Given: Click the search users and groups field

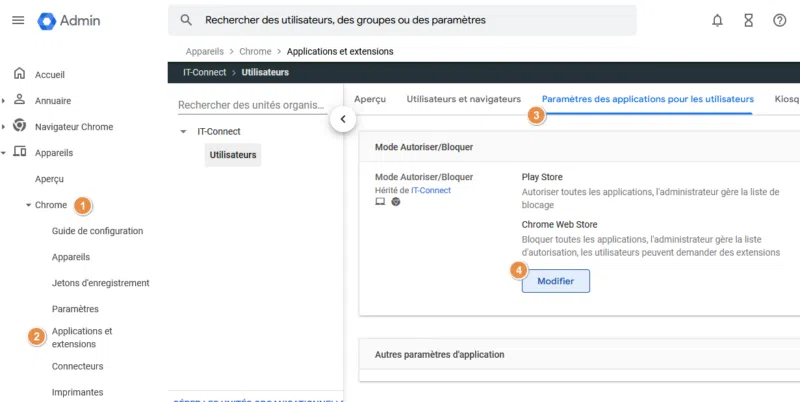Looking at the screenshot, I should (400, 20).
